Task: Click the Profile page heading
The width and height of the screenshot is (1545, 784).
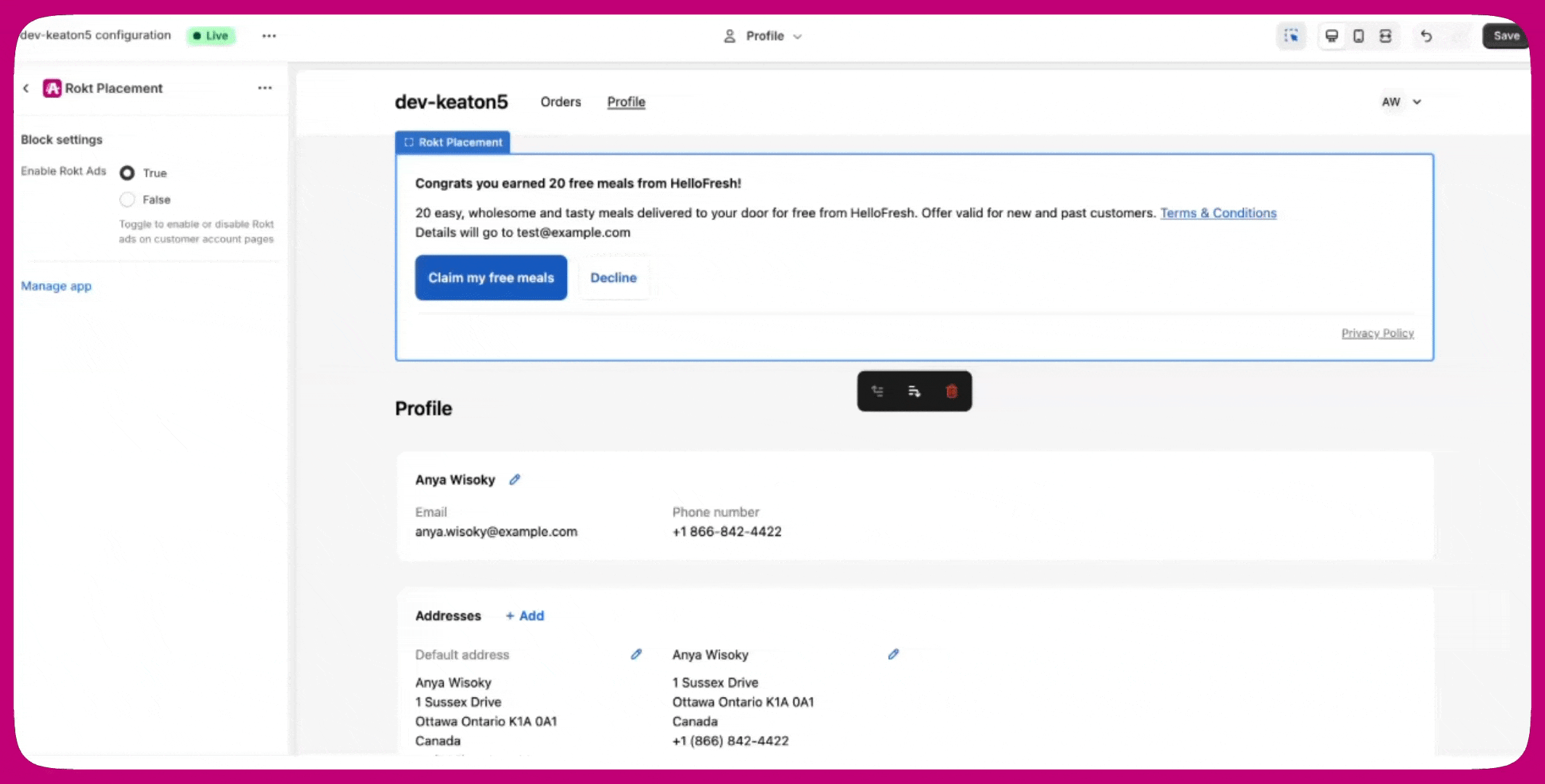Action: tap(423, 409)
